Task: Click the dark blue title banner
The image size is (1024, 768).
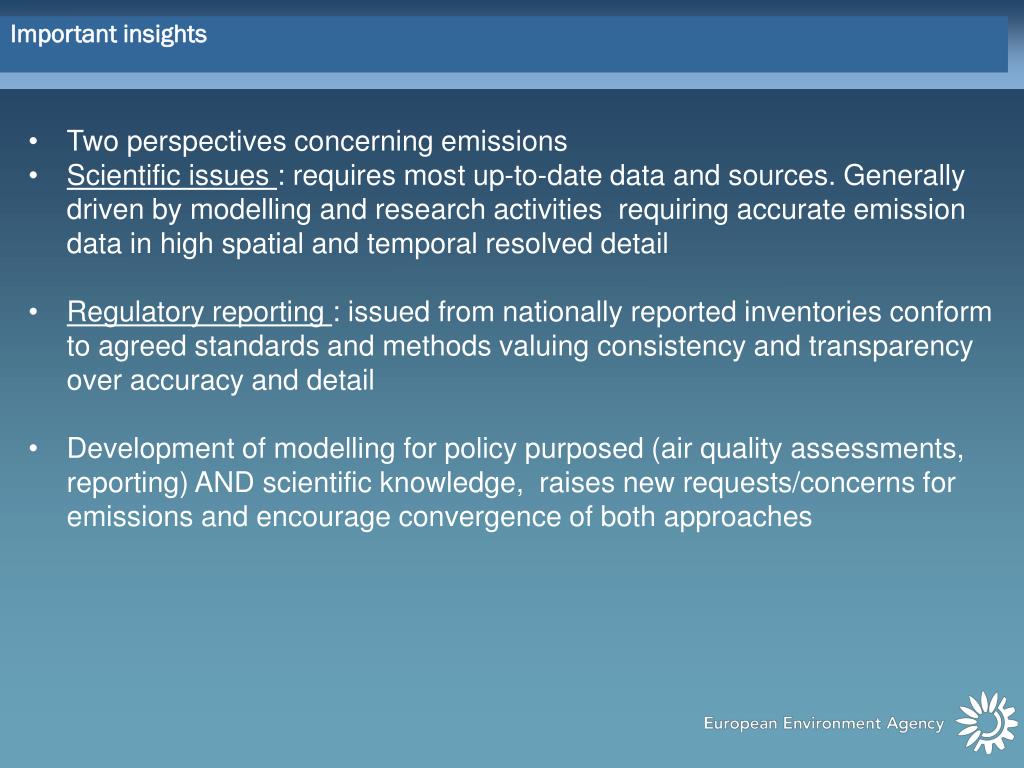Action: pos(504,44)
